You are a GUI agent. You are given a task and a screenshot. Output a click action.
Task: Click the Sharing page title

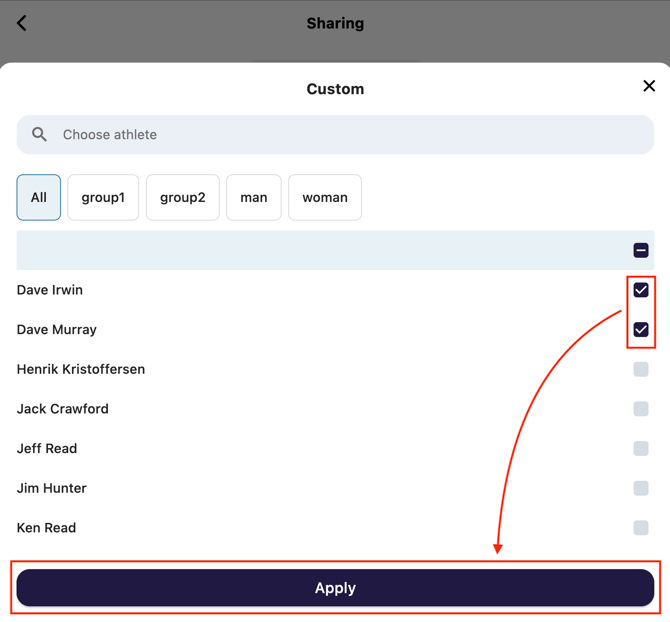pyautogui.click(x=335, y=23)
